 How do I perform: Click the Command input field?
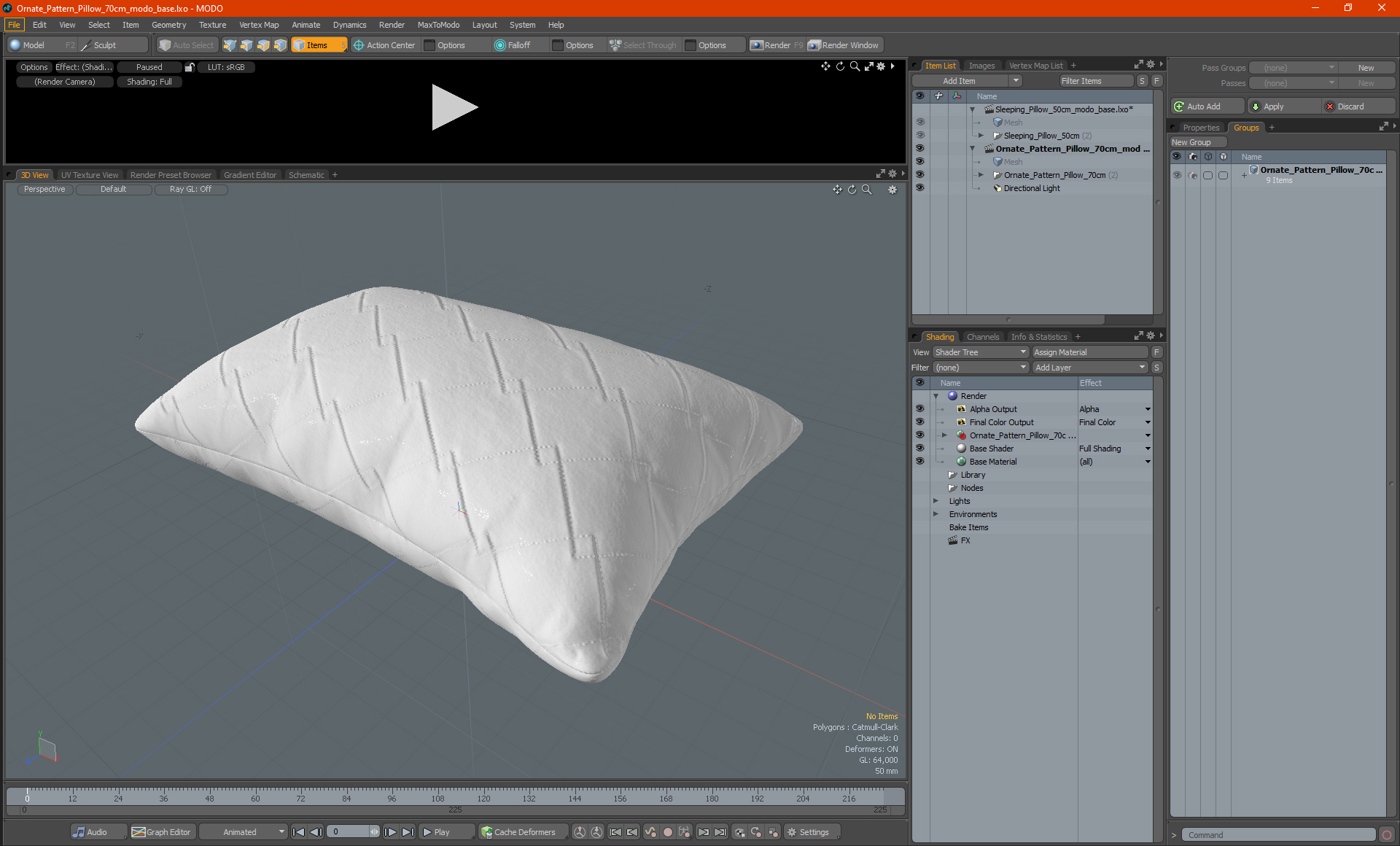[x=1280, y=835]
